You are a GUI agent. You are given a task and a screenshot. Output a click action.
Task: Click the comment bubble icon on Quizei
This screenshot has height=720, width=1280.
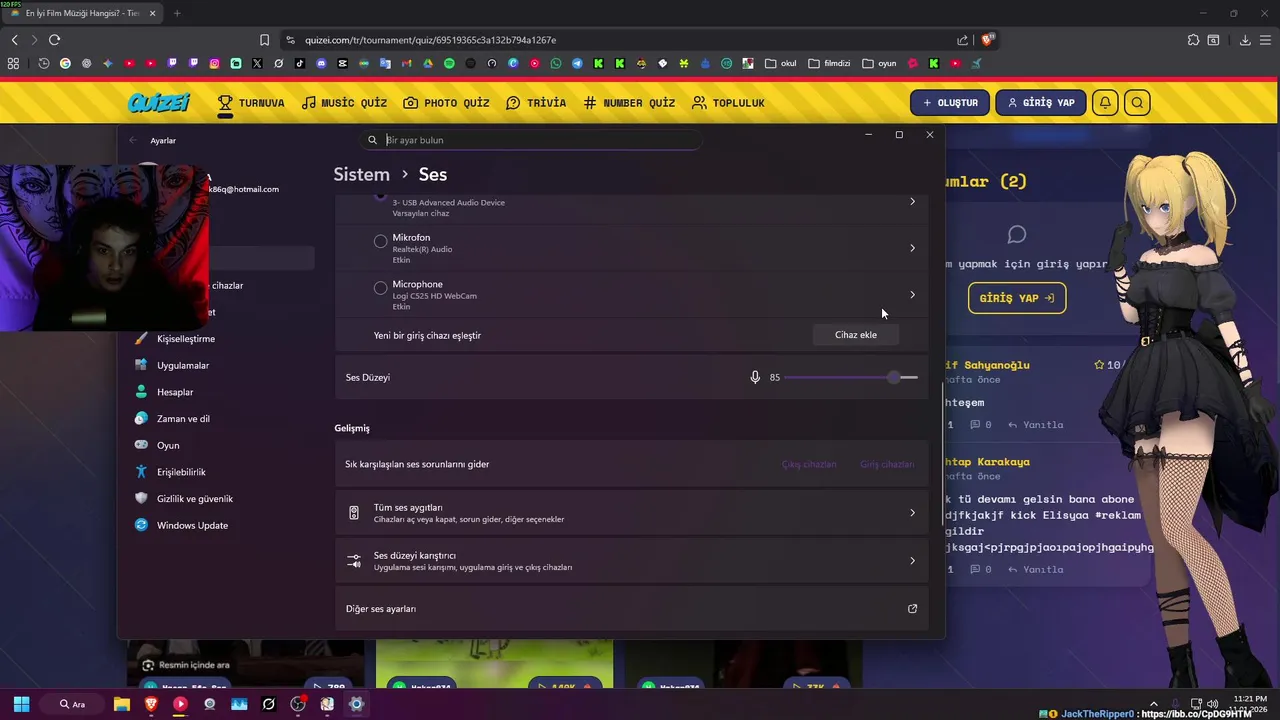[x=1017, y=234]
